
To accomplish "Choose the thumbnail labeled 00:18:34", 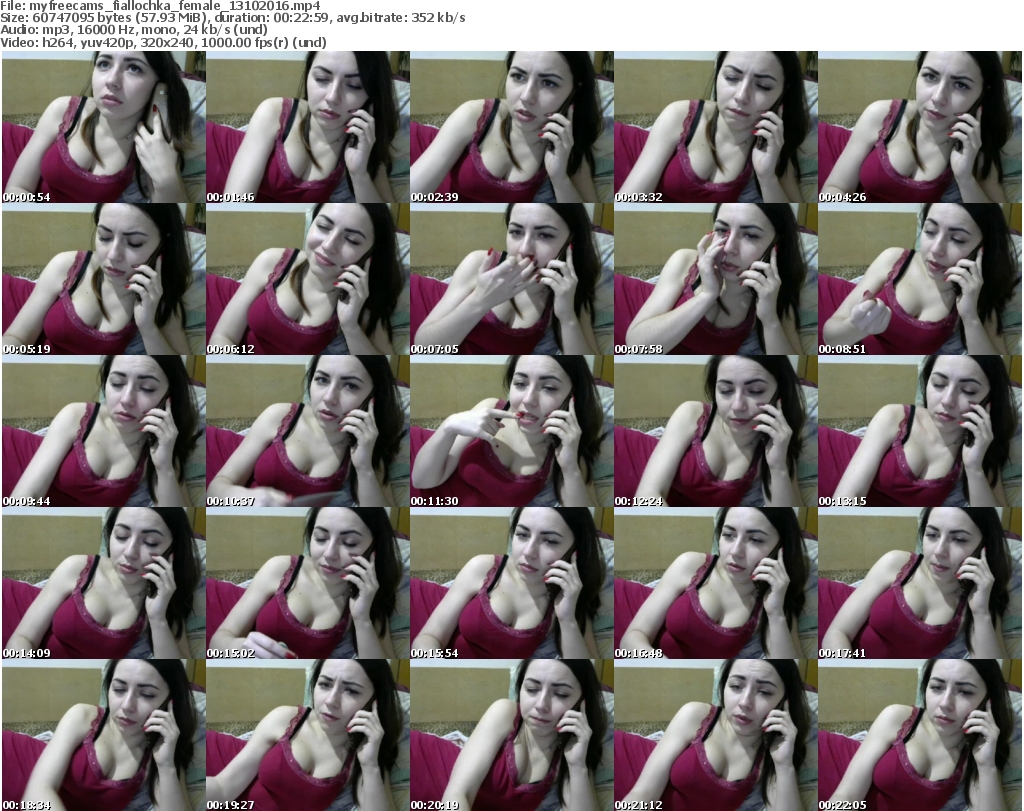I will pyautogui.click(x=104, y=735).
